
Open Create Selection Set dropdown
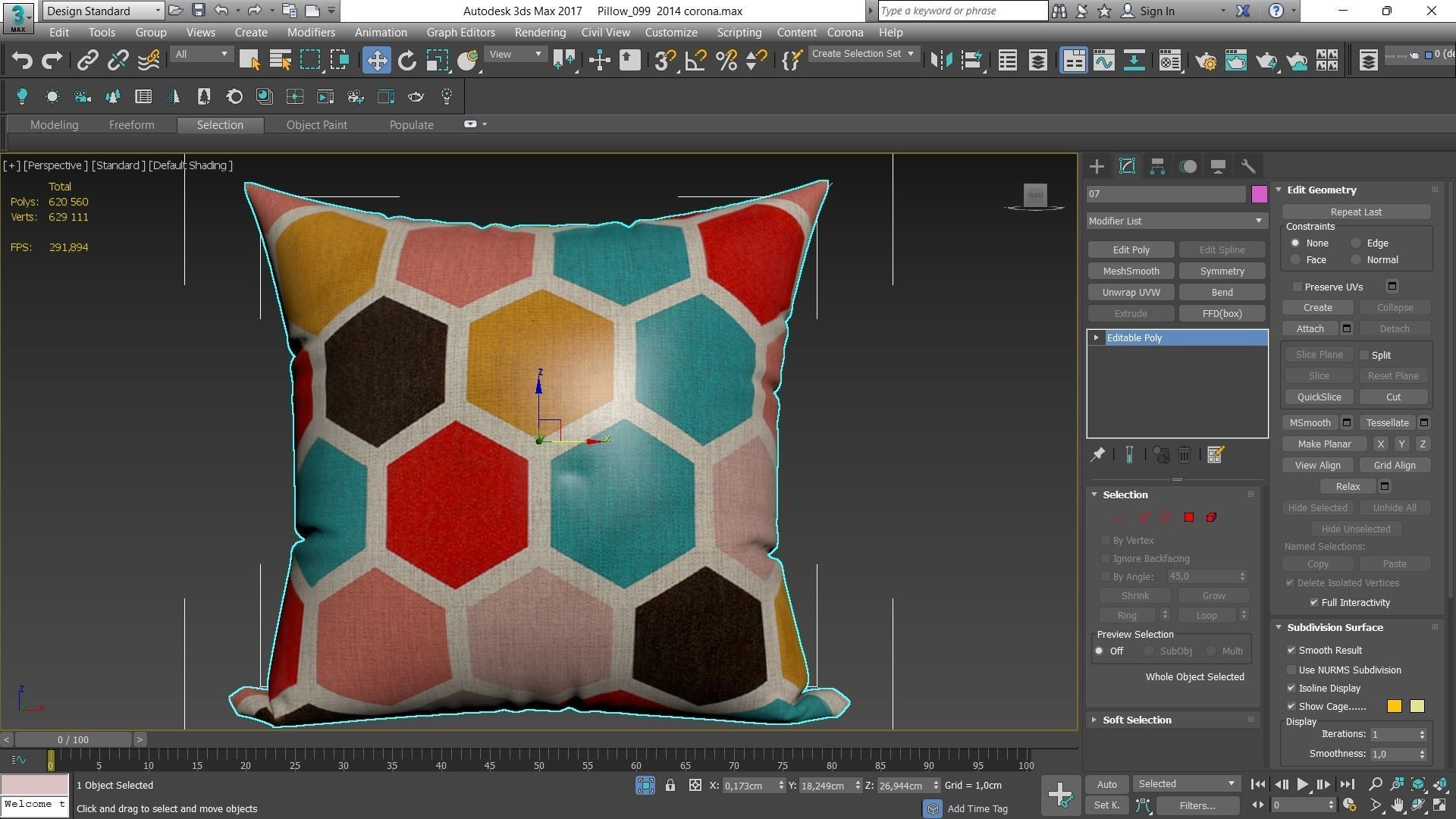click(x=863, y=54)
